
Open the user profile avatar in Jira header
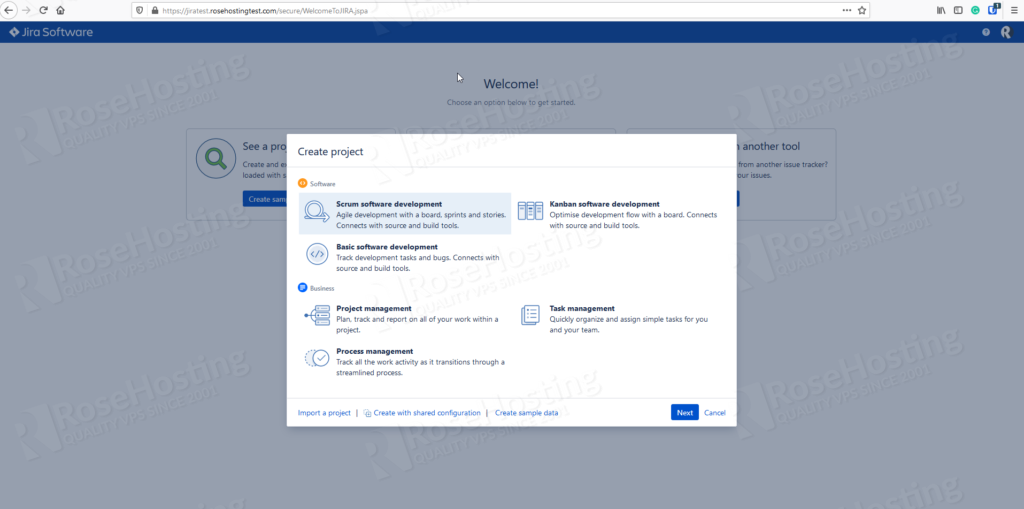click(1005, 32)
